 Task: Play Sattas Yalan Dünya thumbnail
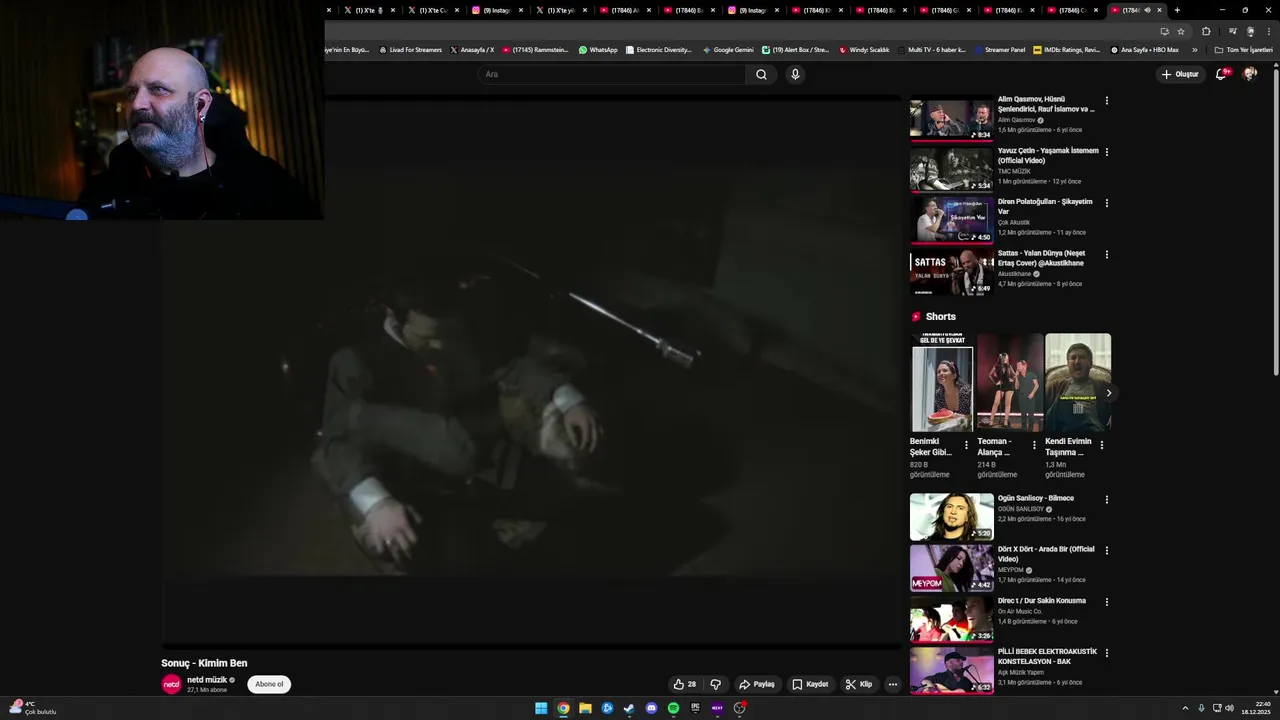pos(951,272)
